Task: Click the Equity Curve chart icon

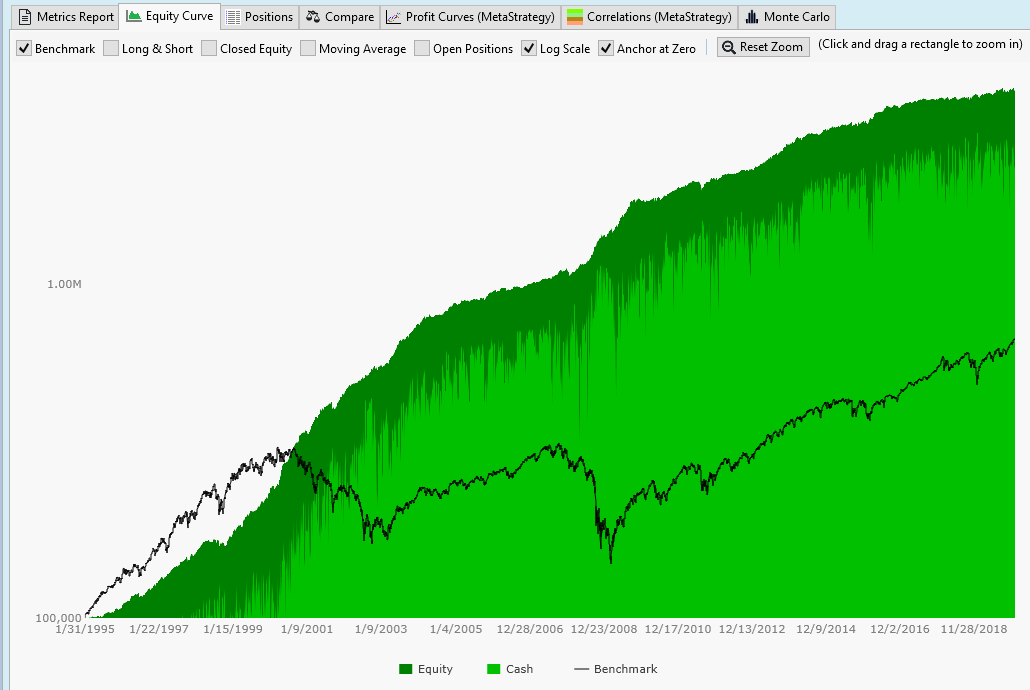Action: point(134,16)
